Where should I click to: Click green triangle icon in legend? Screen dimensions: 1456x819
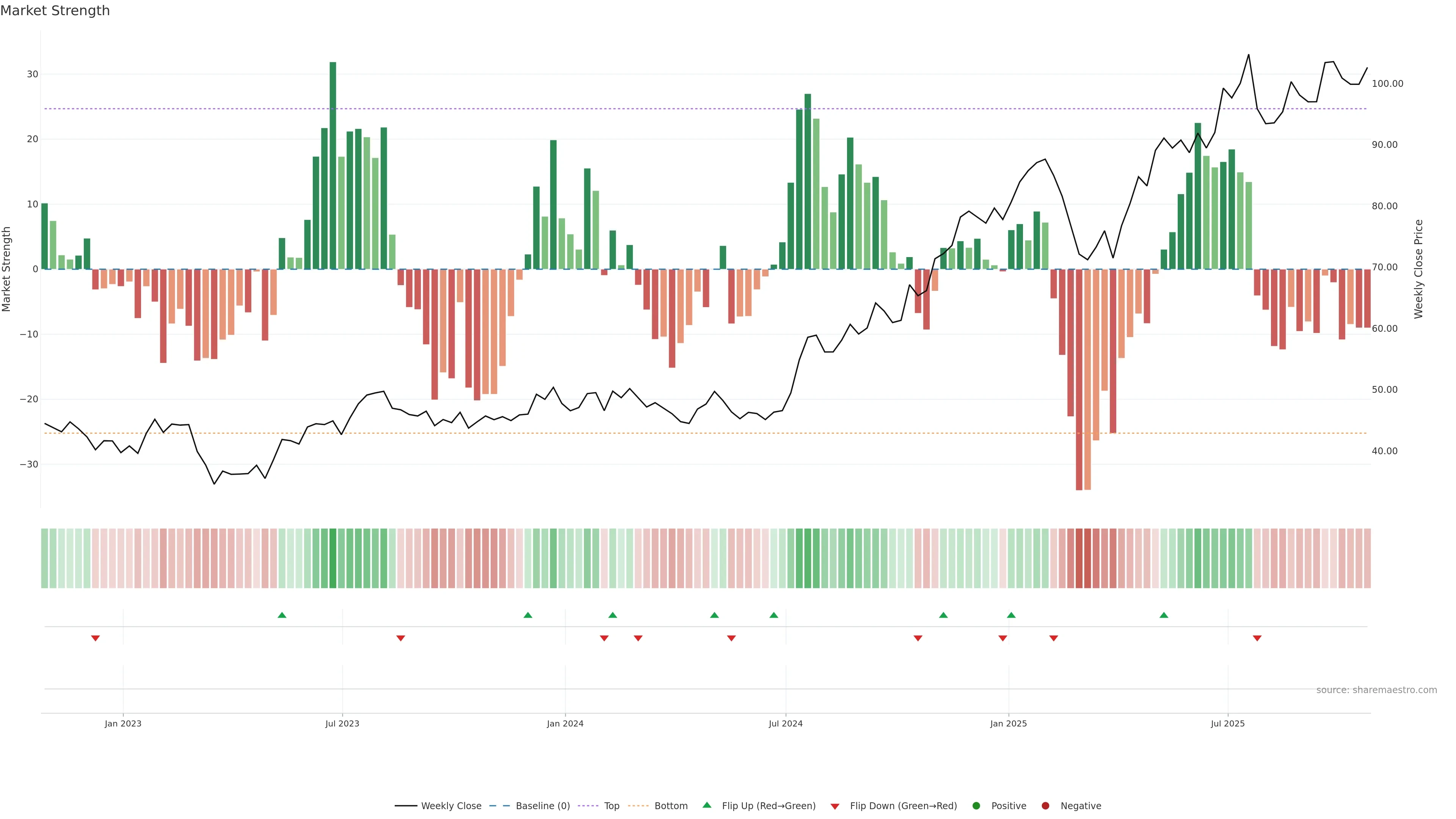pyautogui.click(x=706, y=805)
